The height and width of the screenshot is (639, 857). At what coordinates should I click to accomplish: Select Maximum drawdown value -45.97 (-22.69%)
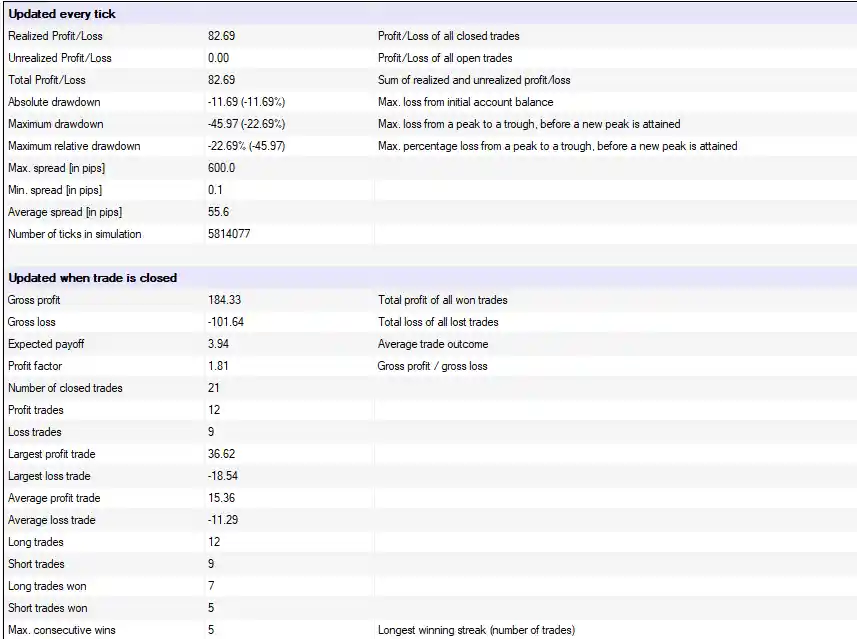(246, 124)
